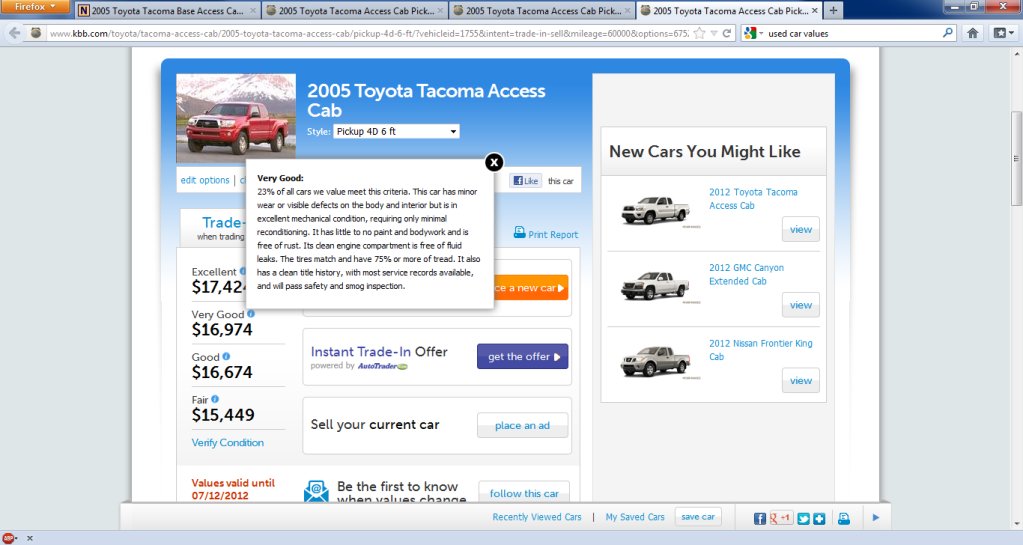Open the Verify Condition link
1023x545 pixels.
point(228,443)
